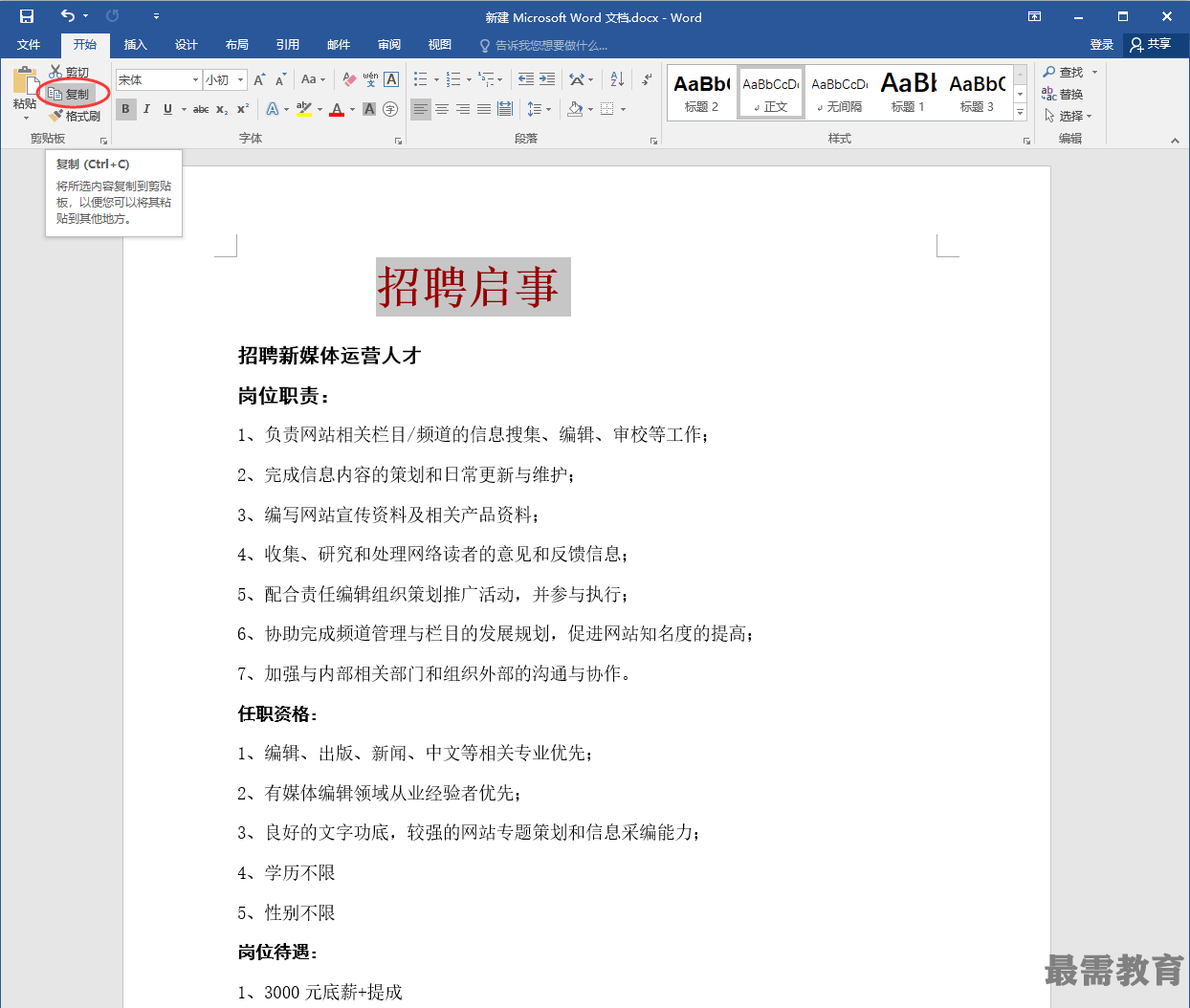Open the font size dropdown (小初)

pyautogui.click(x=241, y=80)
